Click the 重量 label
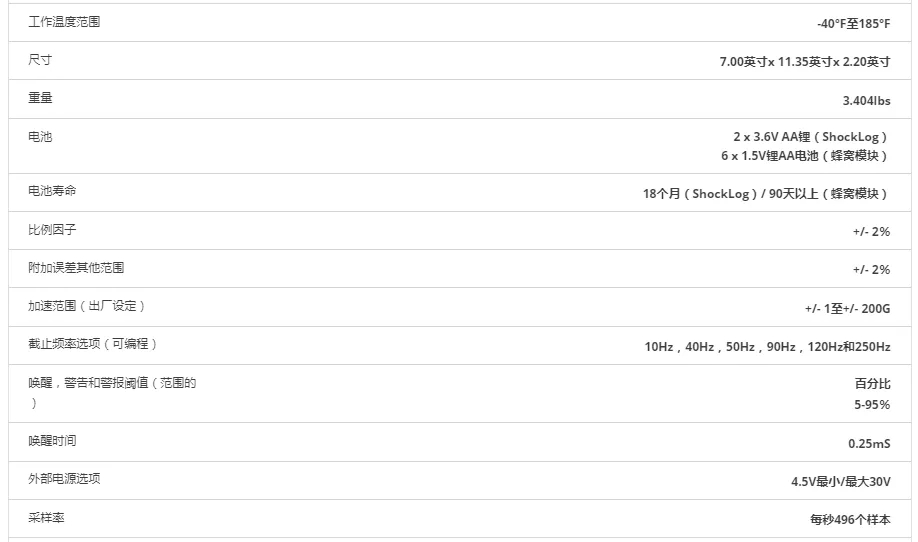The image size is (918, 542). 40,98
